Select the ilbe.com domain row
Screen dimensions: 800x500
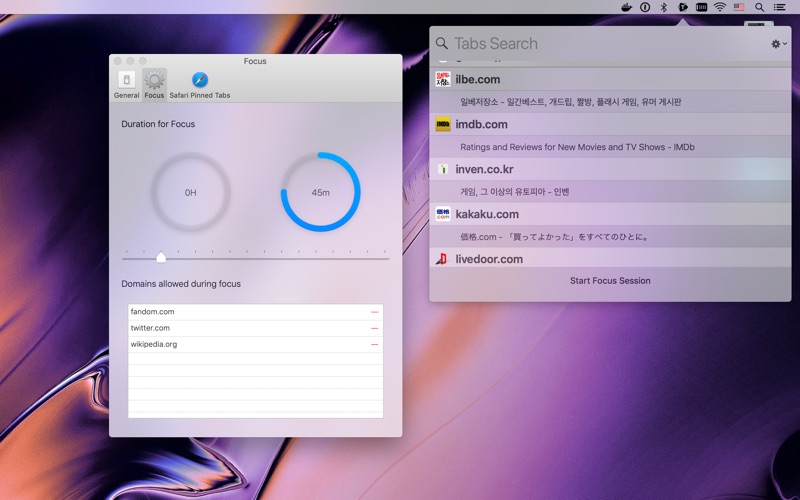pos(610,79)
